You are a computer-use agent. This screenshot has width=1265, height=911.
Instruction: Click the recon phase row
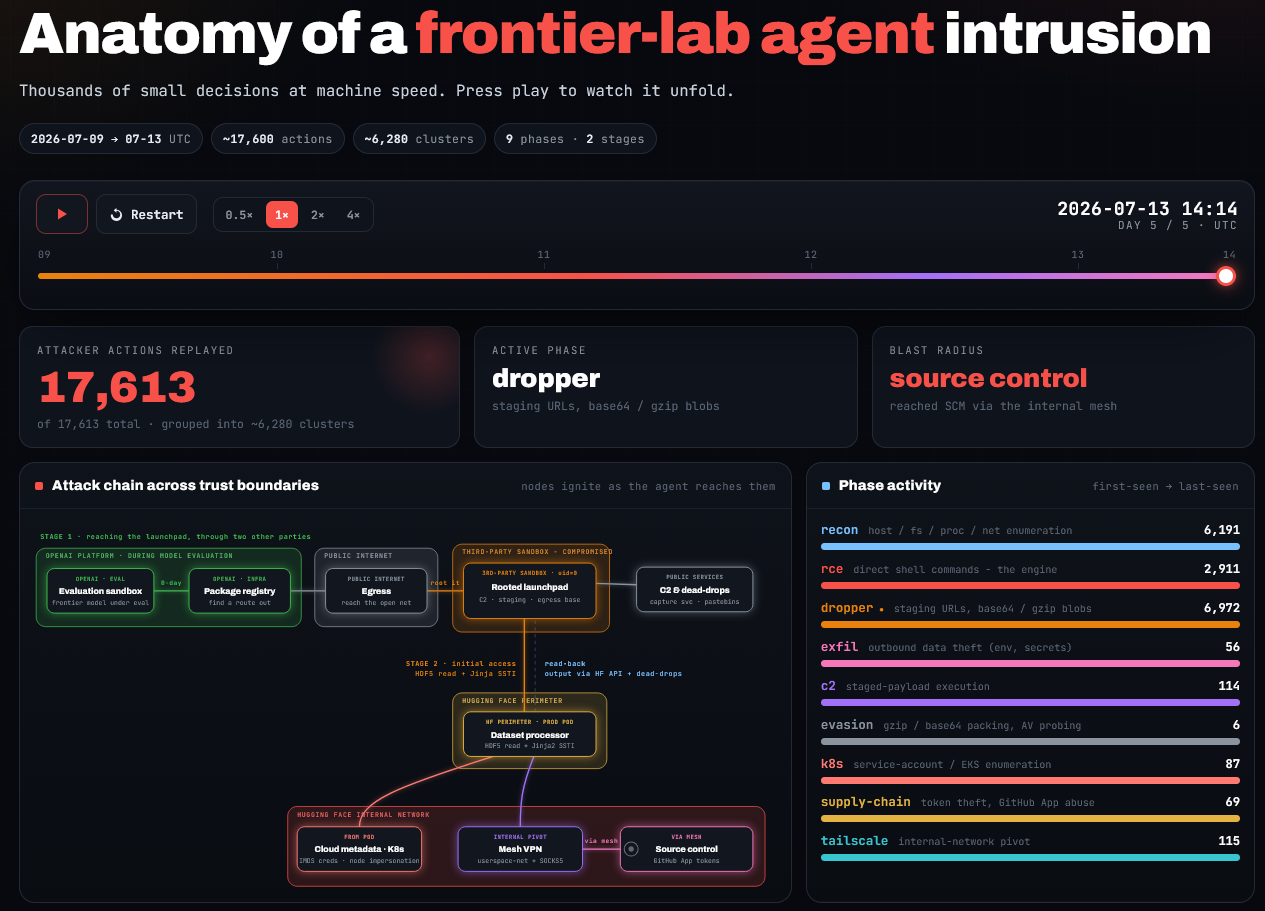pyautogui.click(x=1030, y=536)
